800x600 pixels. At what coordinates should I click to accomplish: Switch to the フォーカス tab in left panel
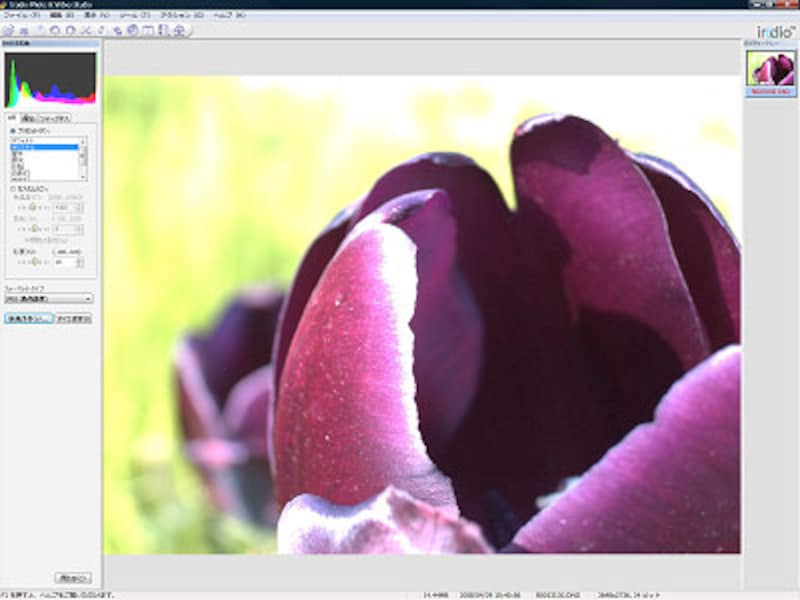click(55, 118)
